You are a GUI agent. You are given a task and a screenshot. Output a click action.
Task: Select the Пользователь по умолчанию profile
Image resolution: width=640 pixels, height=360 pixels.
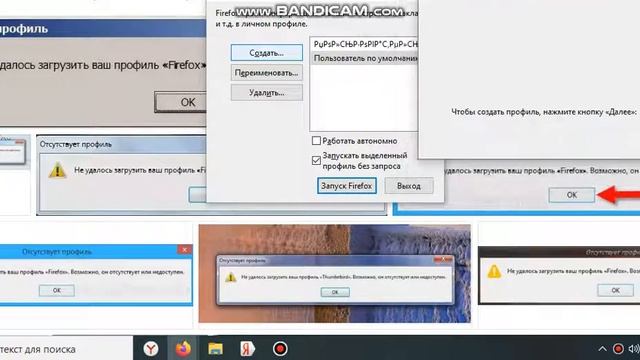coord(364,58)
